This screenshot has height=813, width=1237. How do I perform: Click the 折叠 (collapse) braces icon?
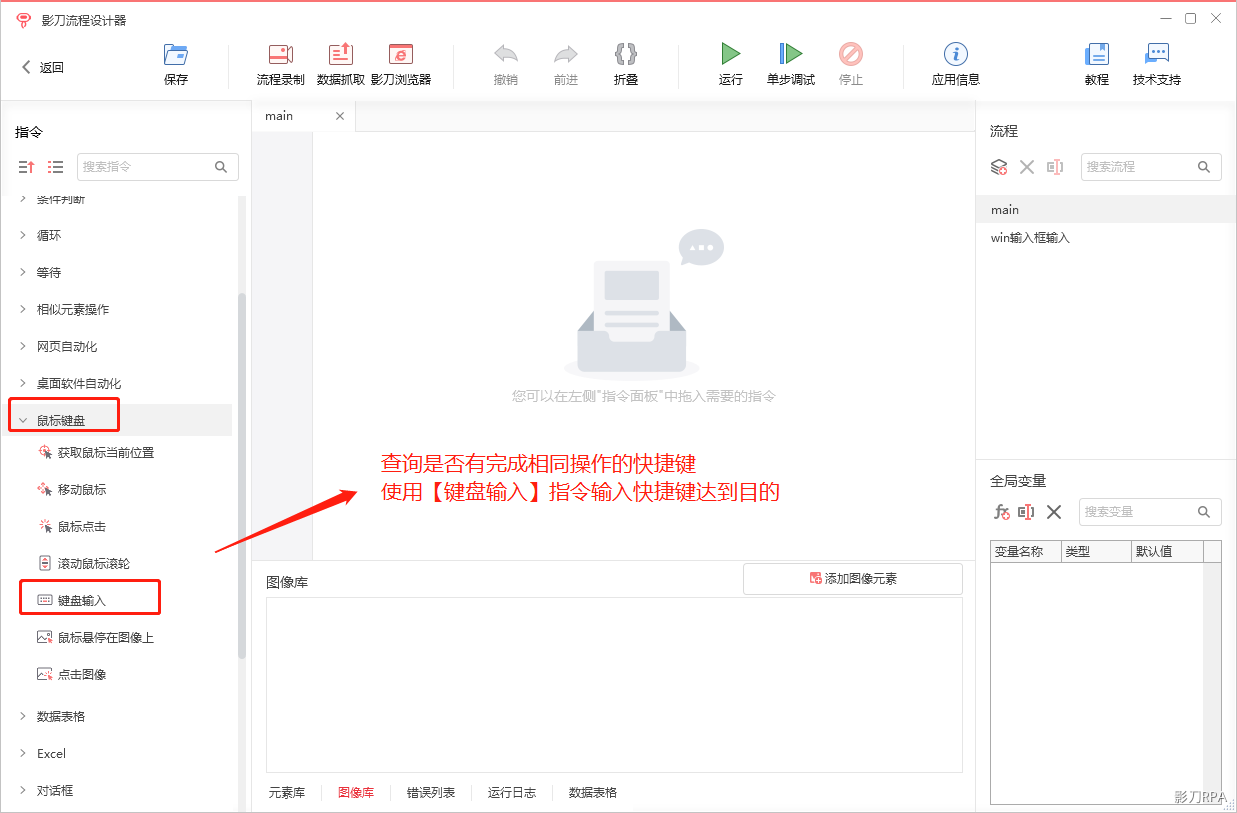pos(625,54)
